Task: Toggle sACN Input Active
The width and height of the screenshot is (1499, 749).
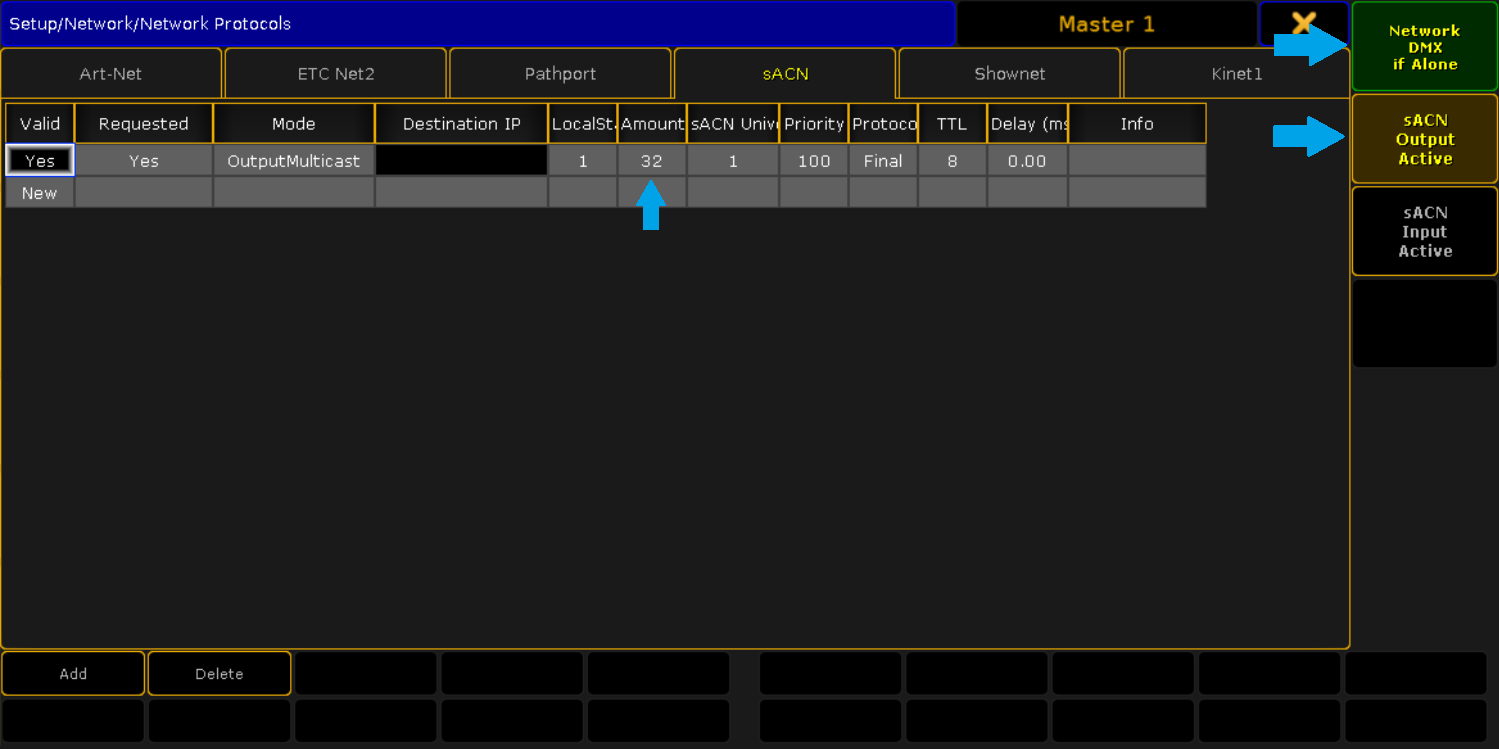Action: (1425, 231)
